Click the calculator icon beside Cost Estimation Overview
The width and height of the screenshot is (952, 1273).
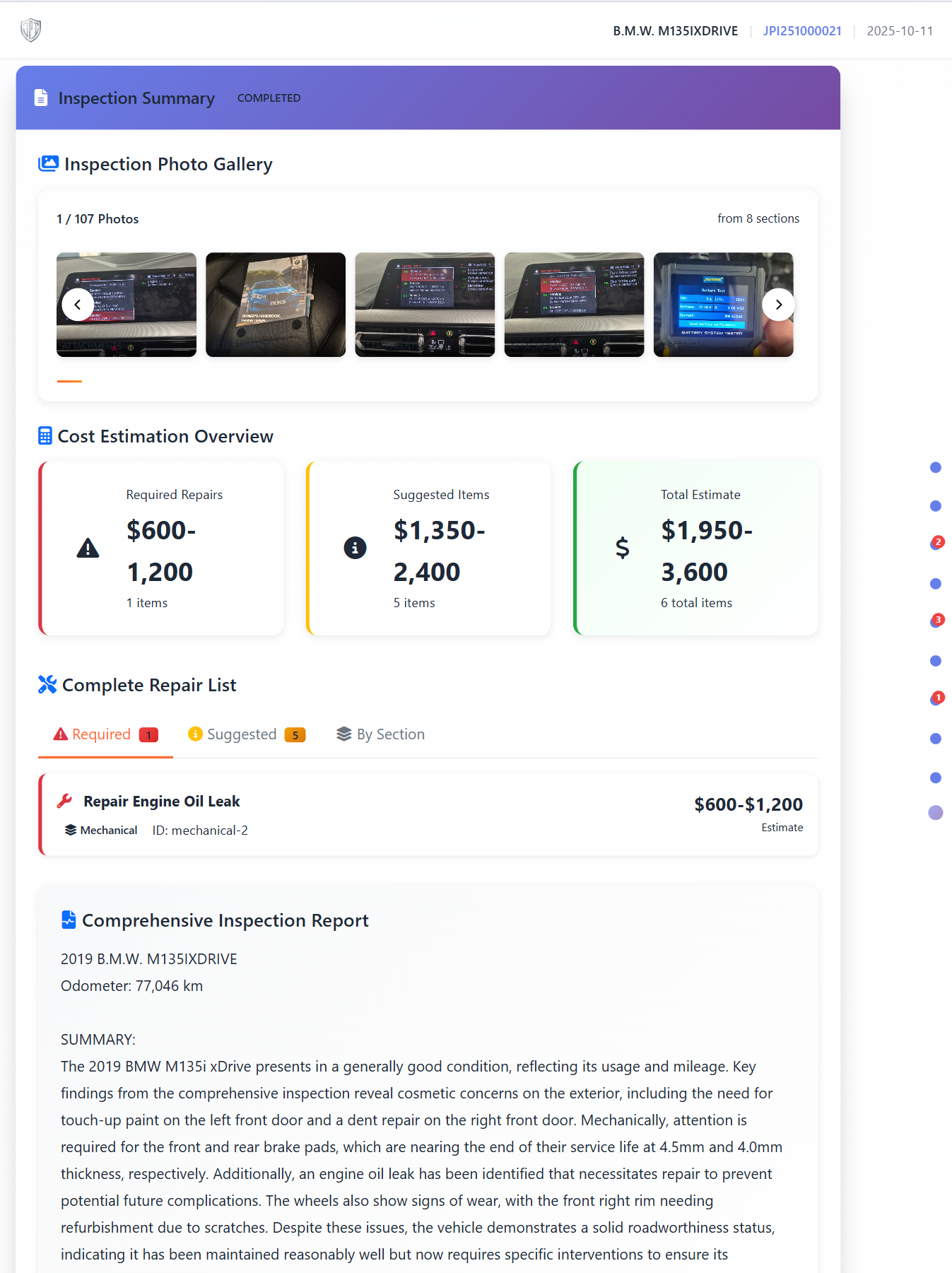pyautogui.click(x=45, y=436)
